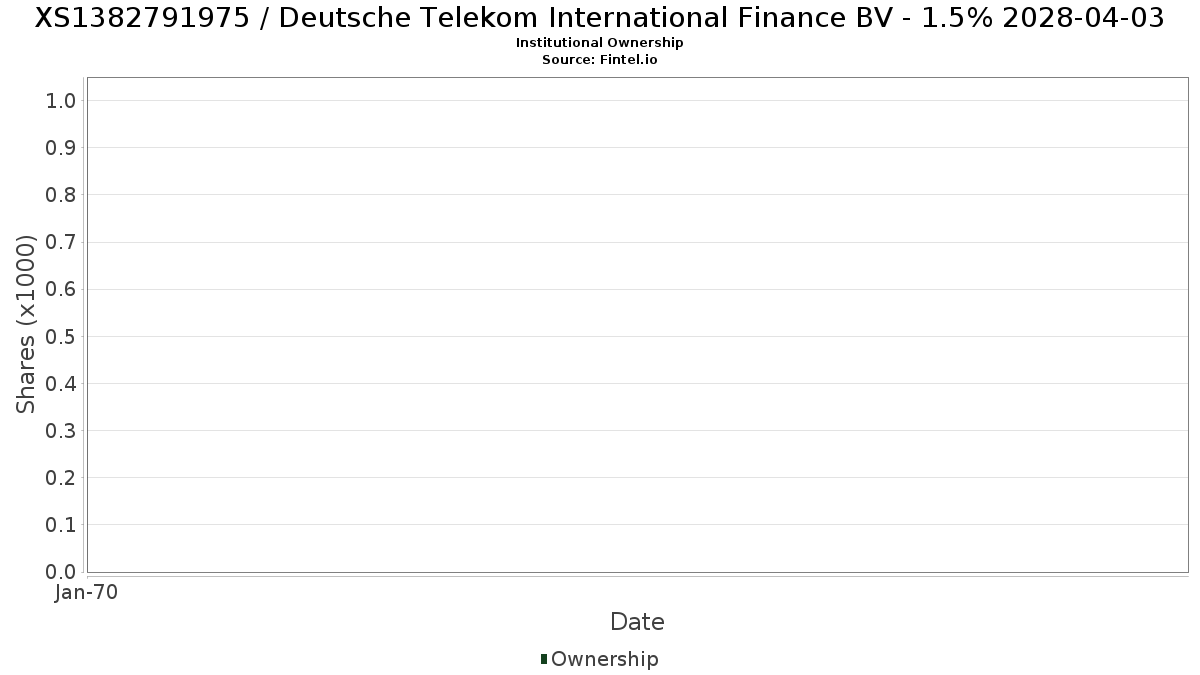Viewport: 1200px width, 675px height.
Task: Click the Shares (x1000) y-axis title
Action: click(26, 324)
